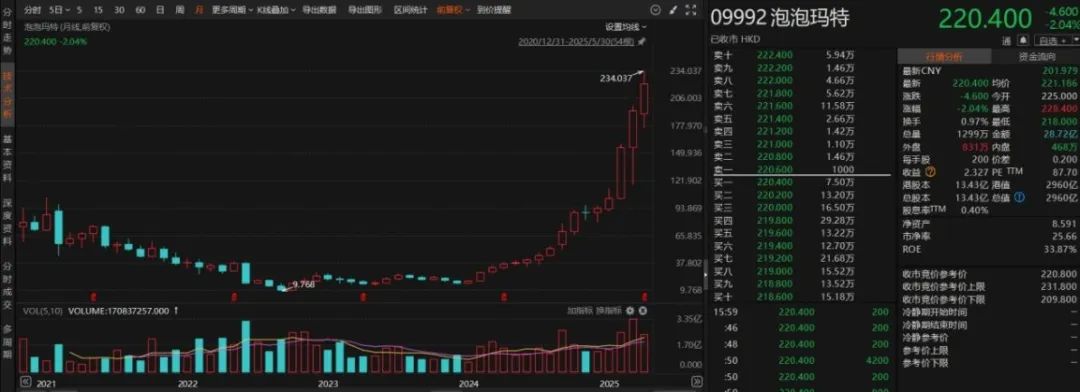Click the circled chevron icon in chart toolbar
Screen dimensions: 1080x392
tap(656, 10)
